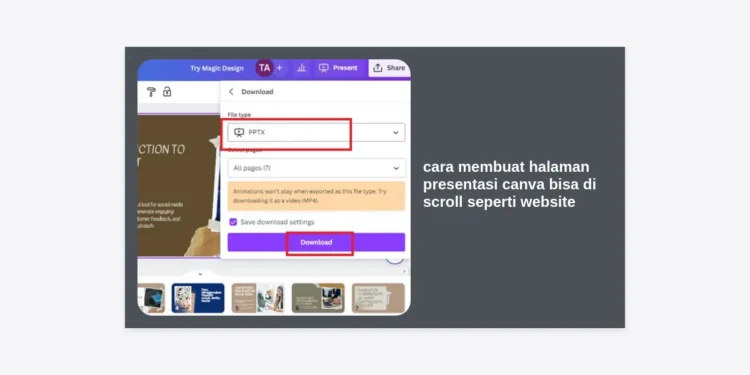Select slide thumbnail number 4
Viewport: 750px width, 375px height.
[198, 298]
